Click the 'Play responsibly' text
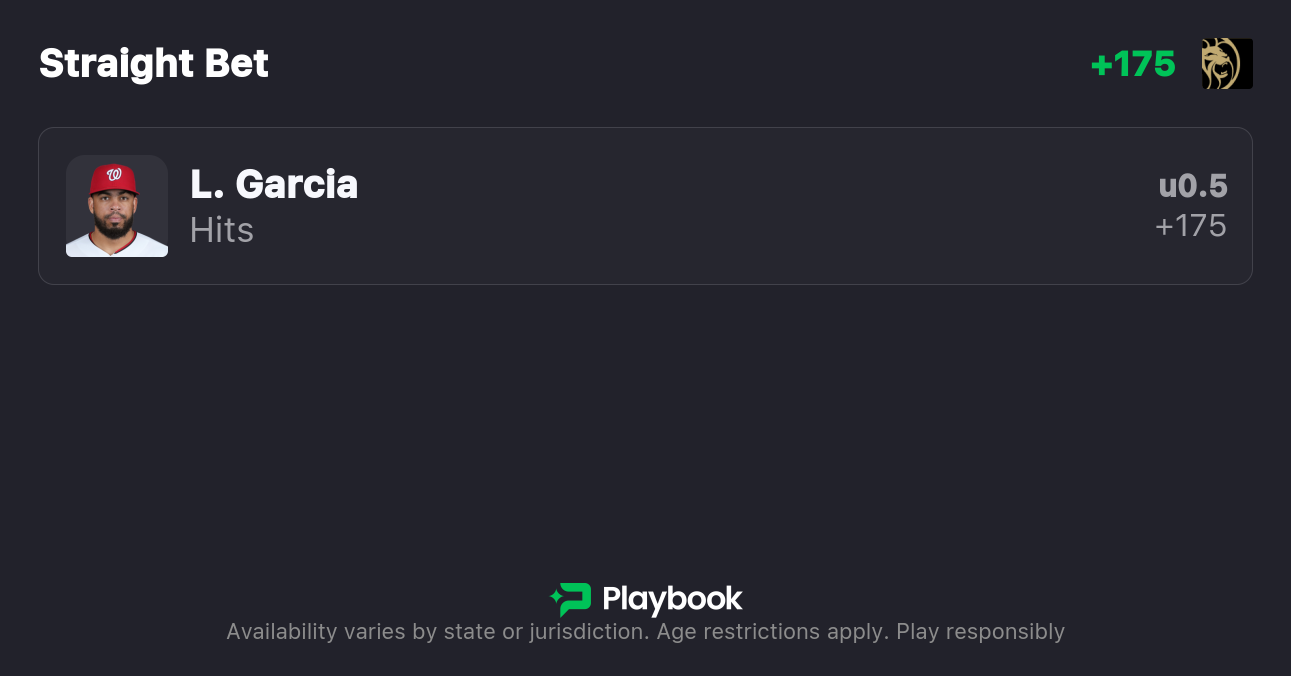This screenshot has height=676, width=1291. pyautogui.click(x=980, y=632)
